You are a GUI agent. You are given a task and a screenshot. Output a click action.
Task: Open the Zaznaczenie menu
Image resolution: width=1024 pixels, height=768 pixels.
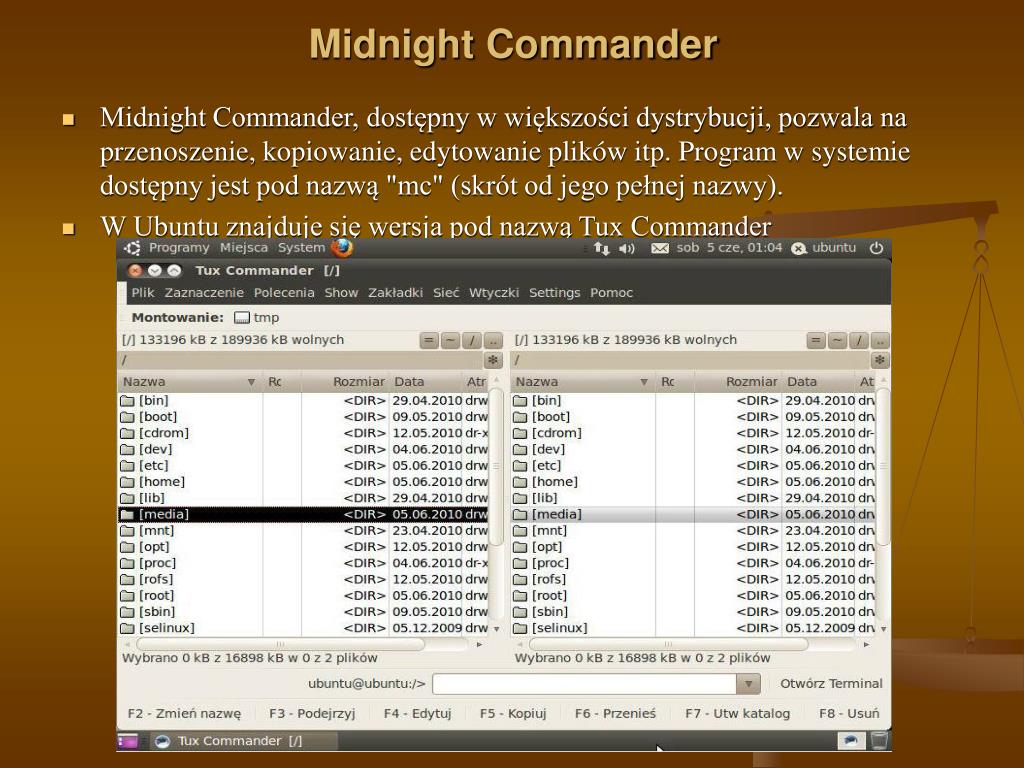coord(204,293)
